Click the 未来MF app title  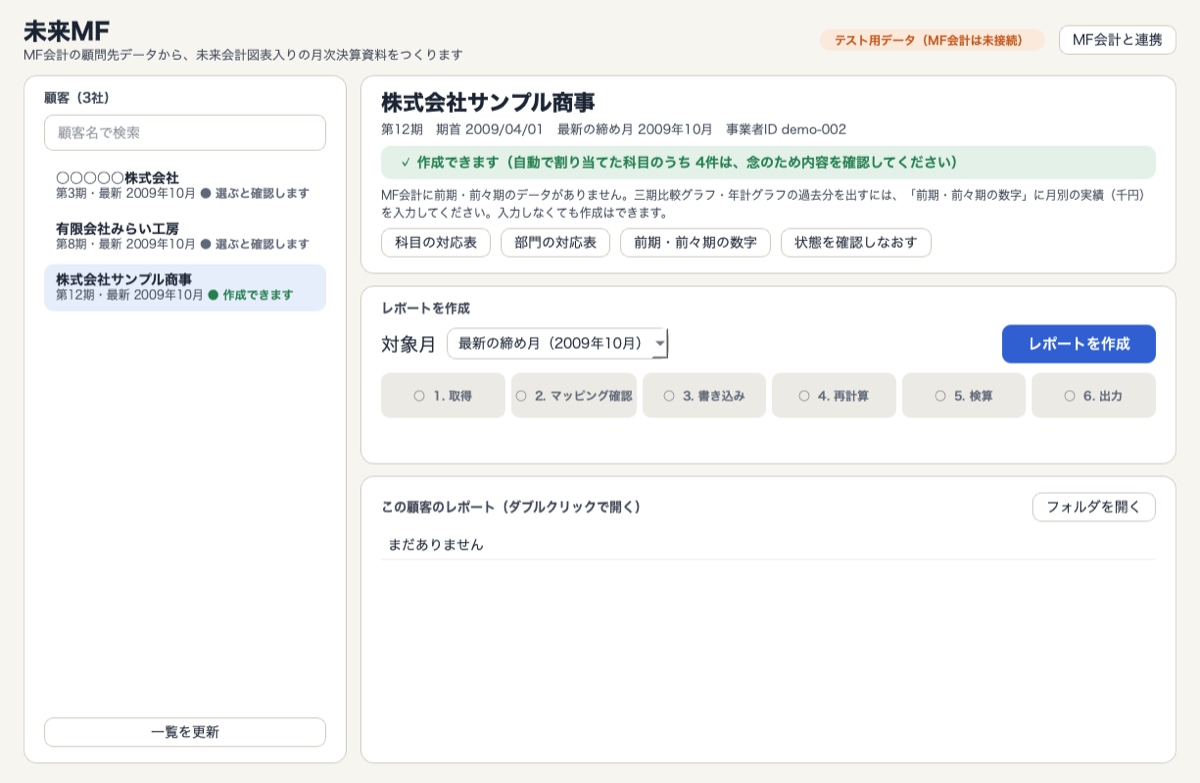click(67, 31)
